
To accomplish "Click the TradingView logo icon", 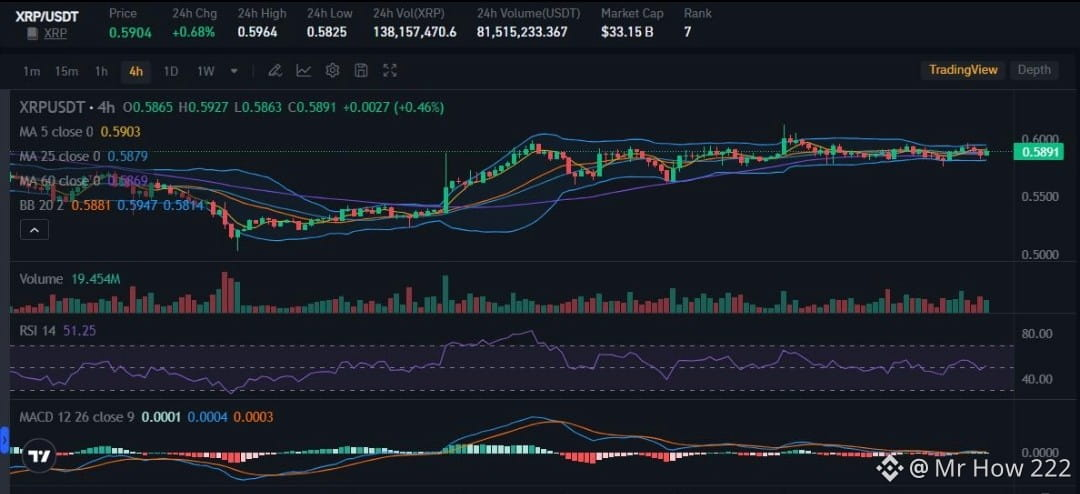I will (38, 457).
